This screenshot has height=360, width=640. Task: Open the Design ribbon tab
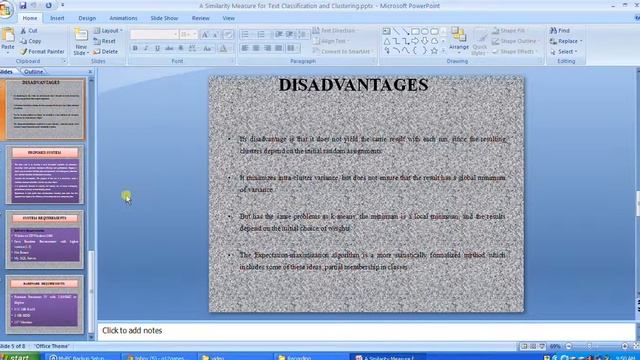point(87,18)
